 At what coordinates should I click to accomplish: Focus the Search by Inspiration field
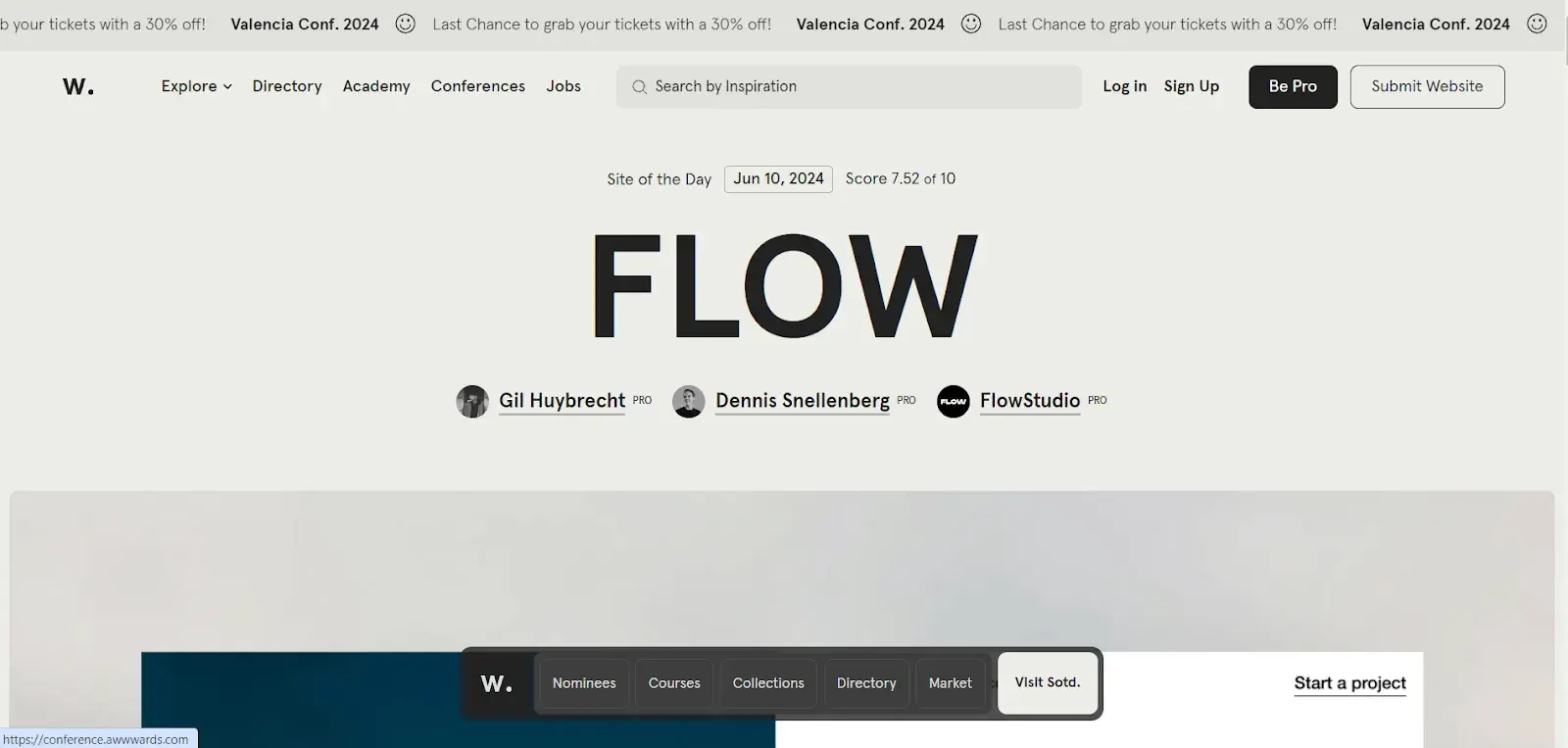click(849, 86)
